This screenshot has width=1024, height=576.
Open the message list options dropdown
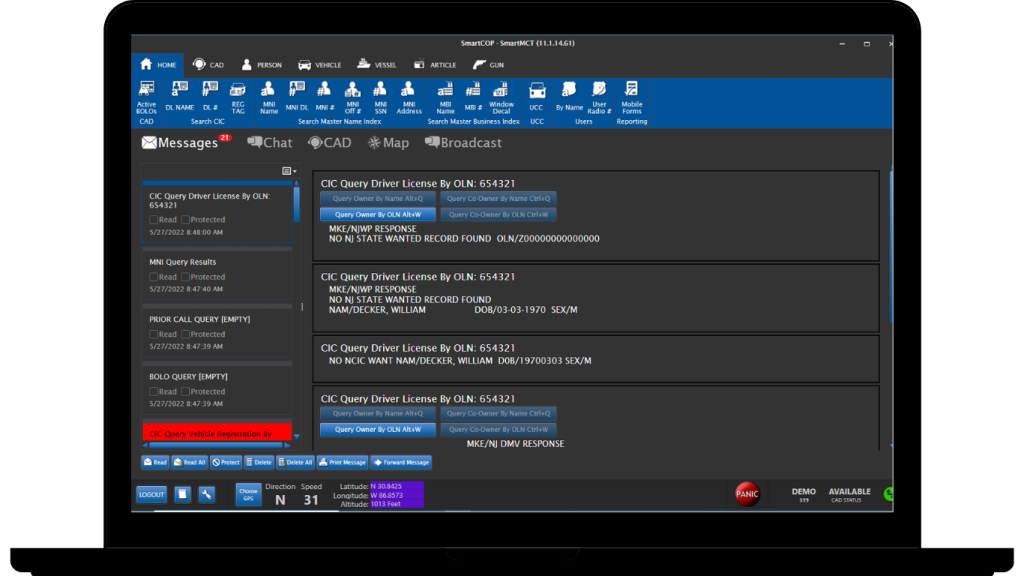point(289,171)
